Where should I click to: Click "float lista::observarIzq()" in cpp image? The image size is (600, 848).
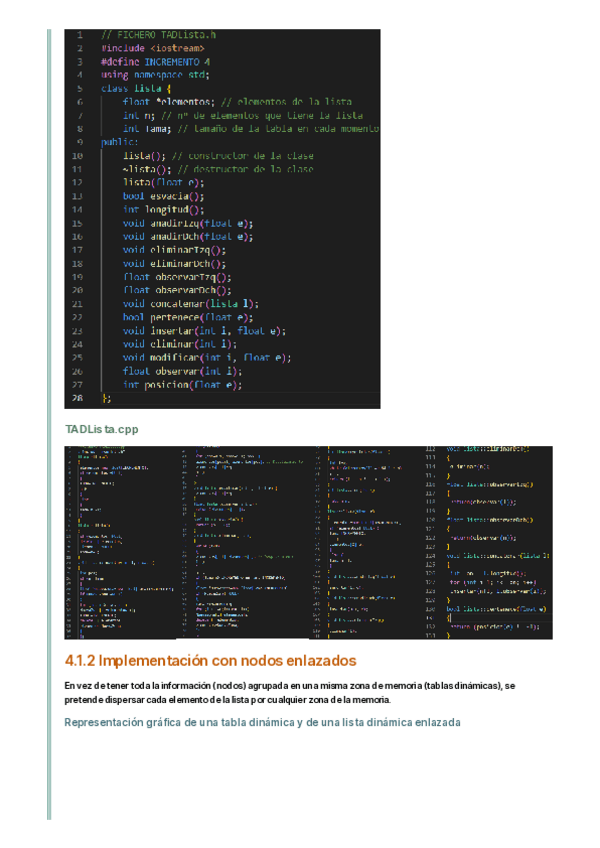490,485
